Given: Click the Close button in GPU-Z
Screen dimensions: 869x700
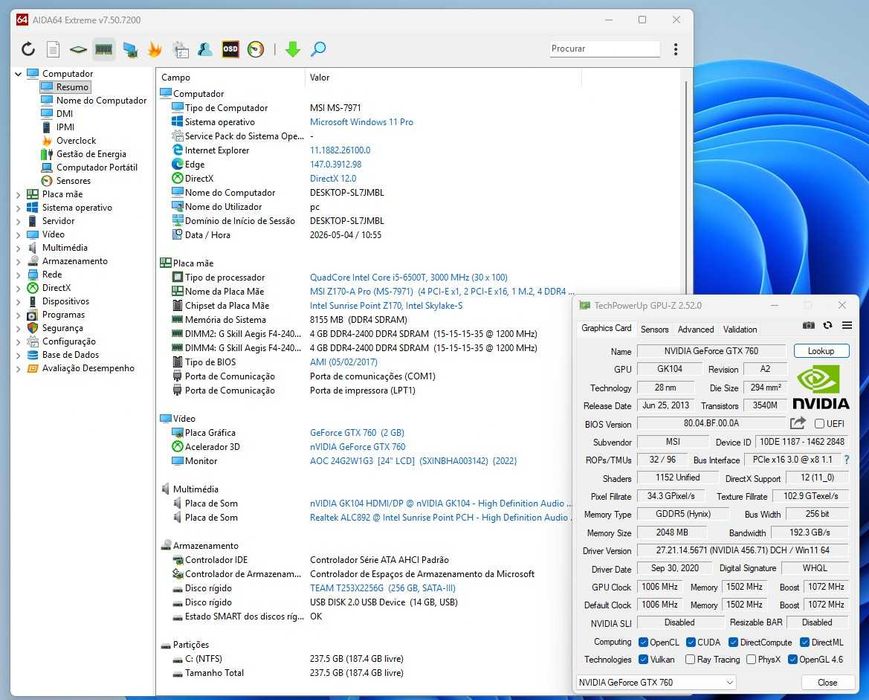Looking at the screenshot, I should (827, 682).
